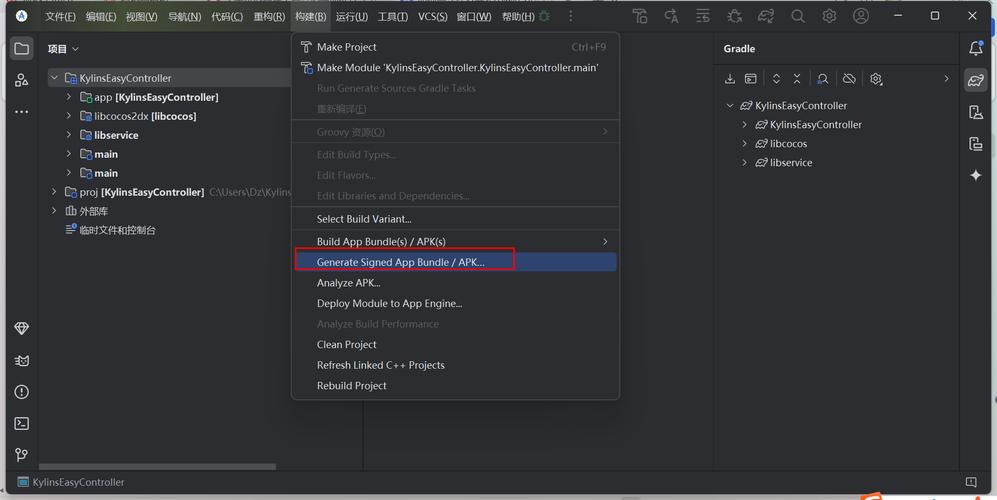The image size is (997, 500).
Task: Expand libservice in the Gradle tree
Action: pyautogui.click(x=745, y=162)
